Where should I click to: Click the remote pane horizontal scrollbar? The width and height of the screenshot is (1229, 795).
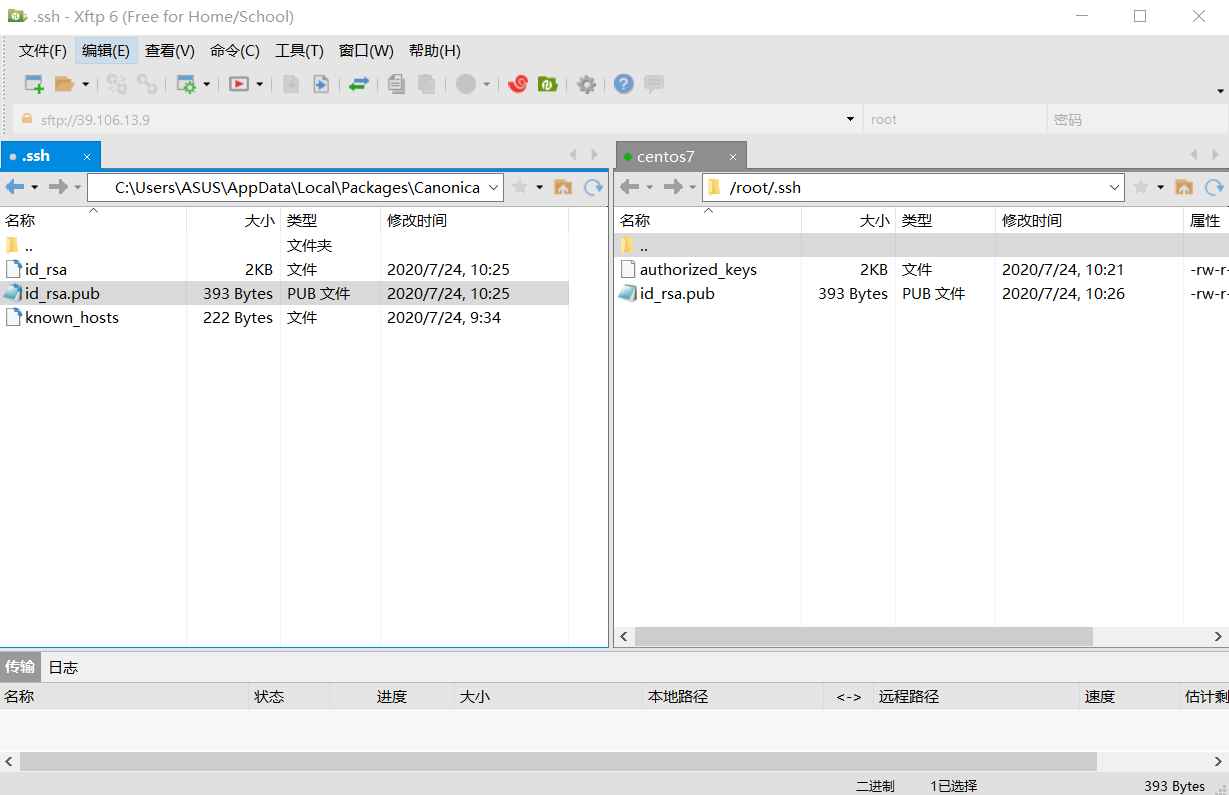(863, 636)
